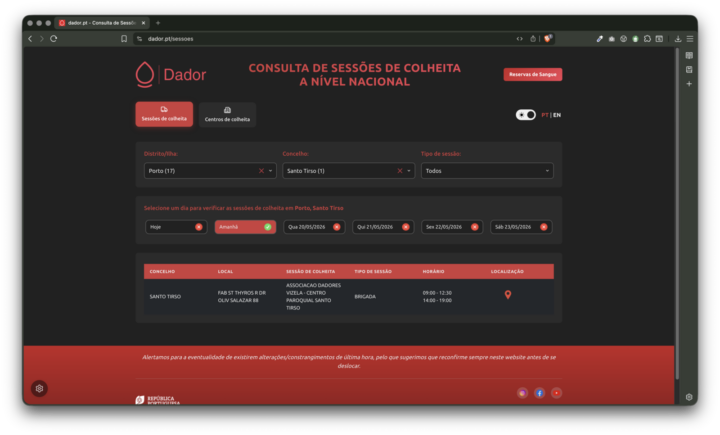Reload the page with the refresh icon
Screen dimensions: 720x435
54,39
